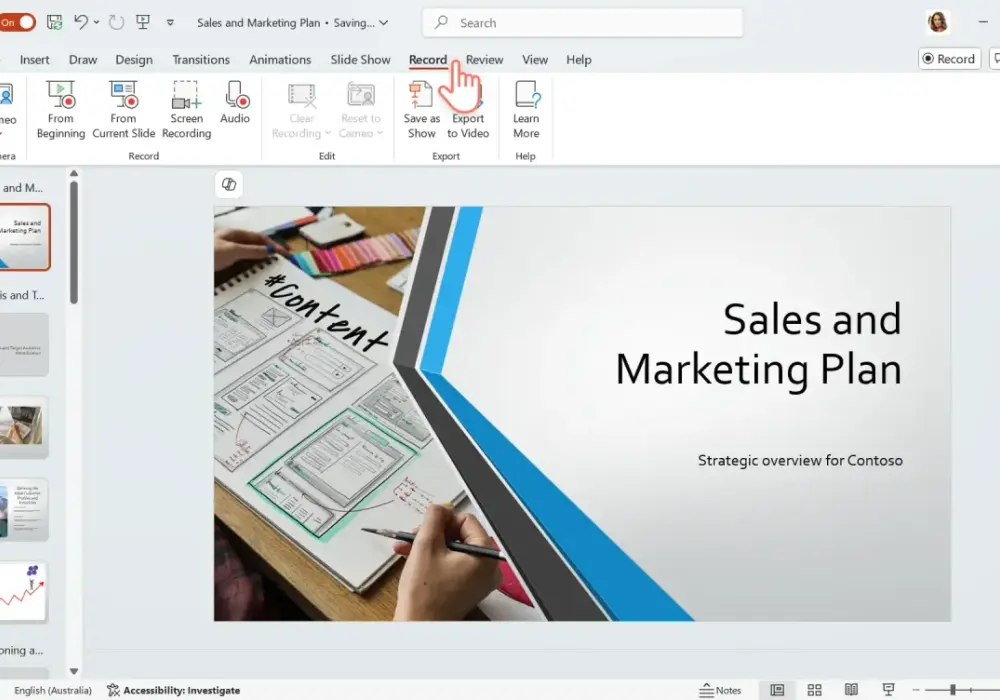1000x700 pixels.
Task: Click Save as Show
Action: 422,110
